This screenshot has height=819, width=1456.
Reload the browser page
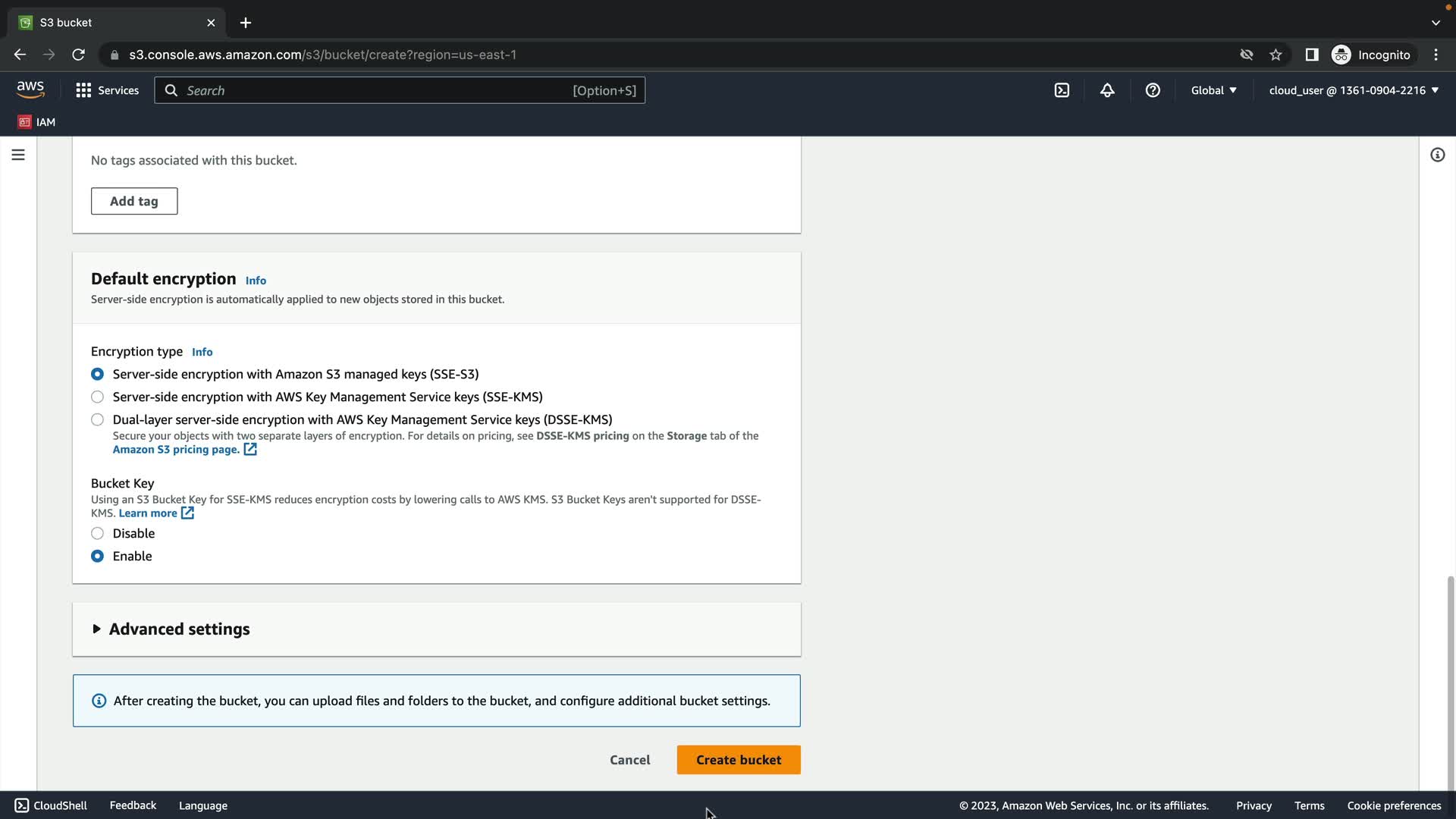click(x=78, y=55)
